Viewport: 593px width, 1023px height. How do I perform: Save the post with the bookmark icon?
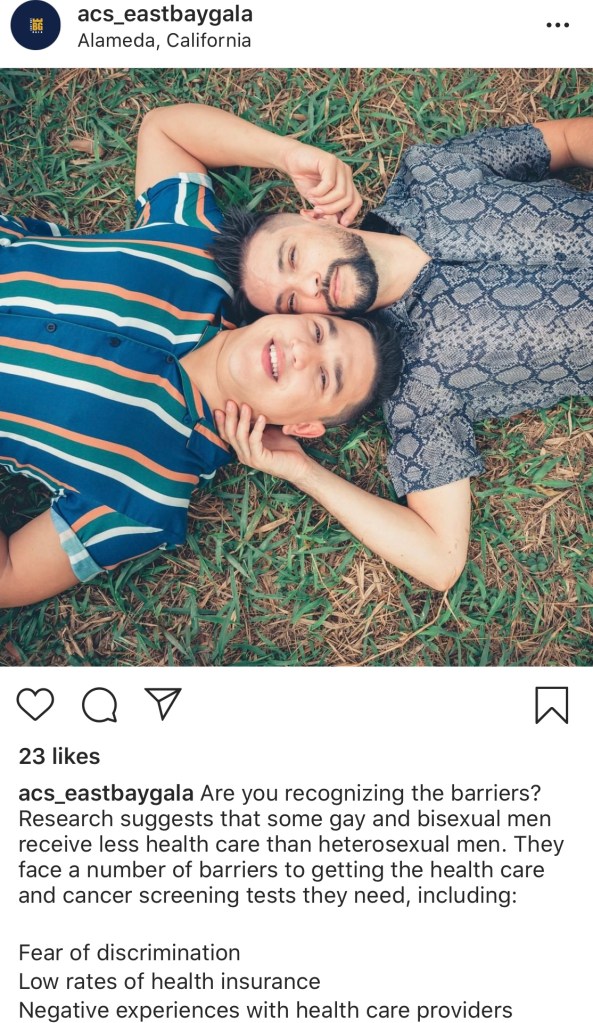click(552, 705)
